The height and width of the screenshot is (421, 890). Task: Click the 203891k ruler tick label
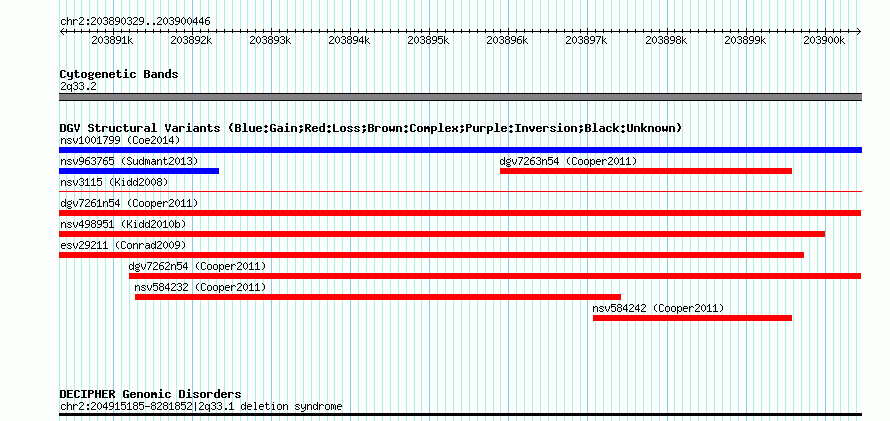112,40
